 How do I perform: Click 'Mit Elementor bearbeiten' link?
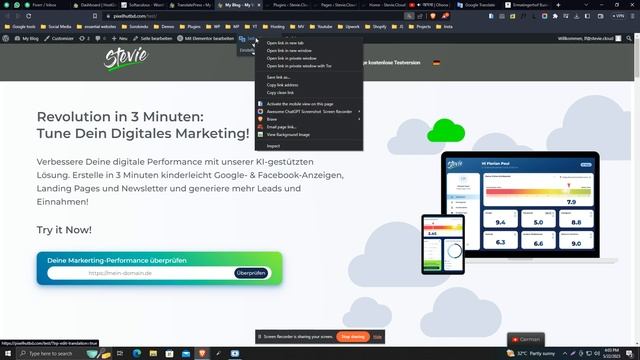(206, 38)
